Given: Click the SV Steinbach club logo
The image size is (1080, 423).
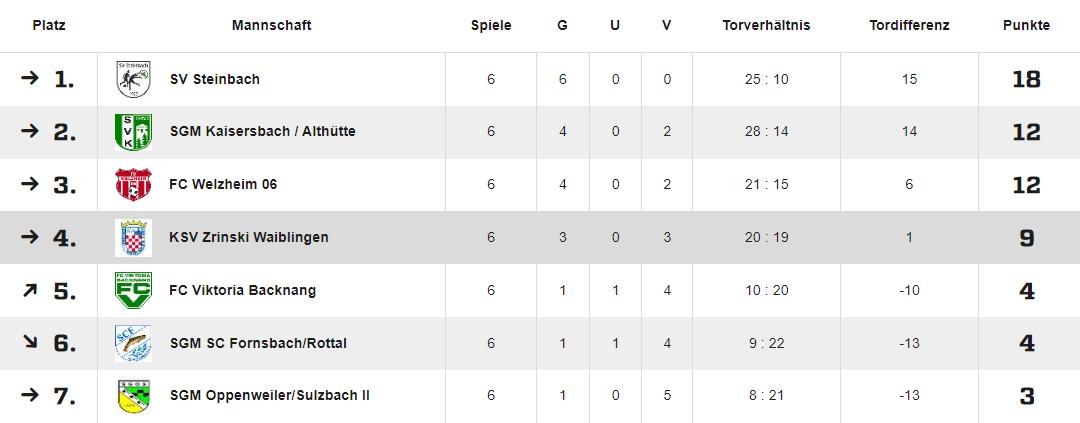Looking at the screenshot, I should 133,79.
